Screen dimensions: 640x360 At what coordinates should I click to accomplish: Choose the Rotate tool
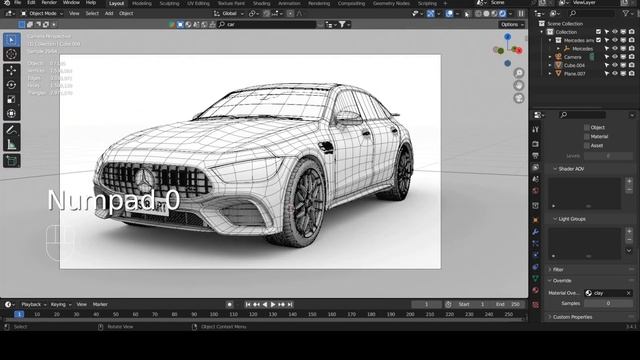point(11,85)
